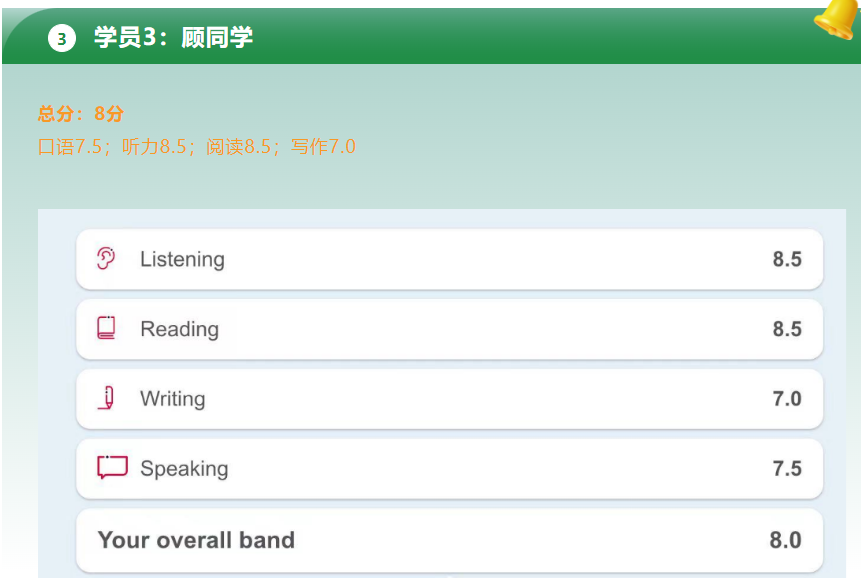Select the Reading score row
Screen dimensions: 861x578
[x=449, y=329]
